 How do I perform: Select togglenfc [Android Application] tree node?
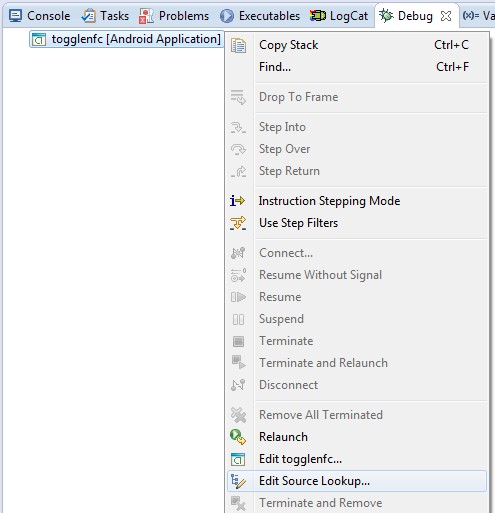click(x=126, y=39)
